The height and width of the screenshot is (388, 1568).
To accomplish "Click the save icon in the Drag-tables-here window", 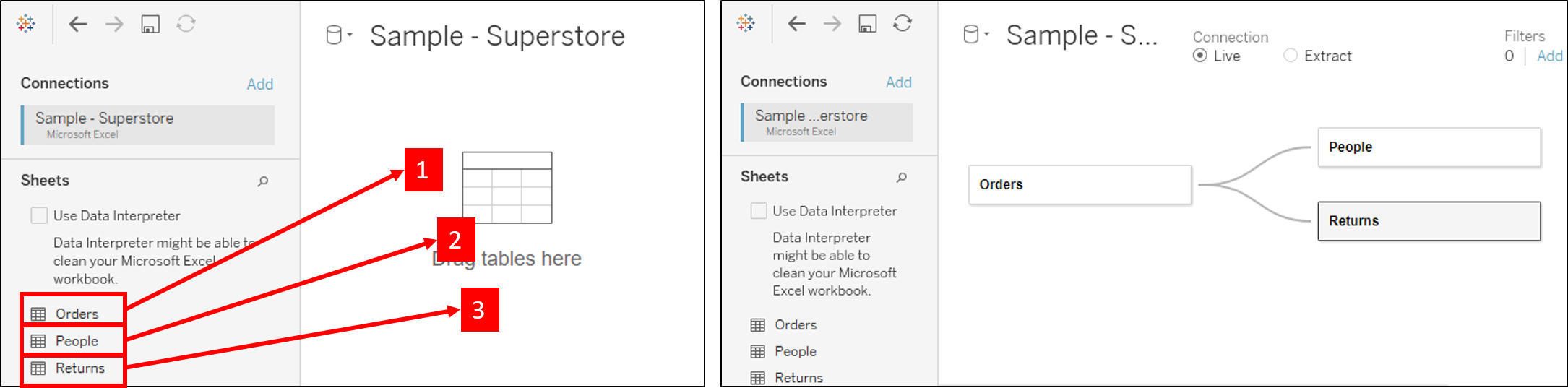I will click(150, 25).
